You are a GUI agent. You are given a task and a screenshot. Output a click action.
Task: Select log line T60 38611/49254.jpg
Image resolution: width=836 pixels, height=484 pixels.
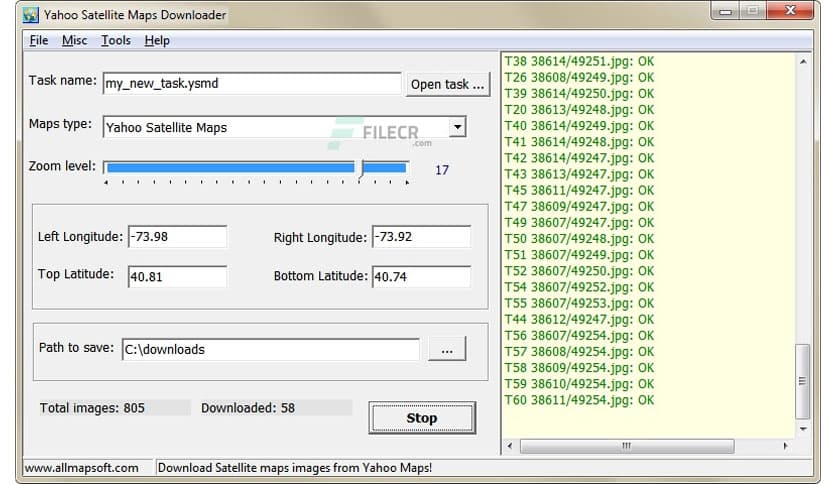tap(579, 400)
